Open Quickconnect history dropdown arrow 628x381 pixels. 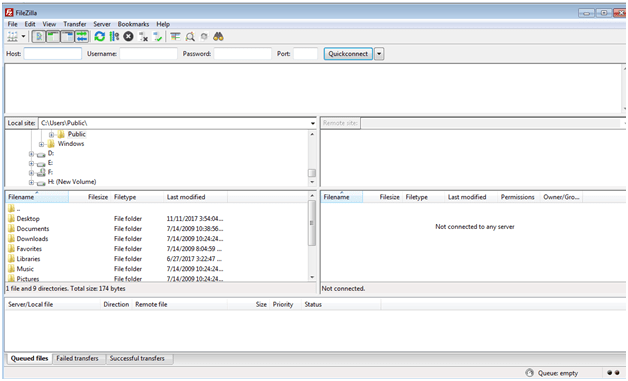tap(379, 54)
